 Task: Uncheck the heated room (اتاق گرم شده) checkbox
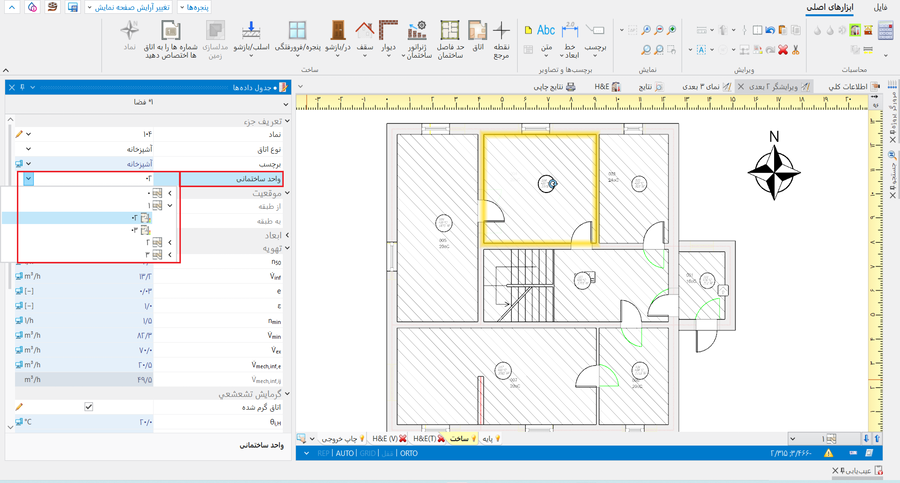89,407
